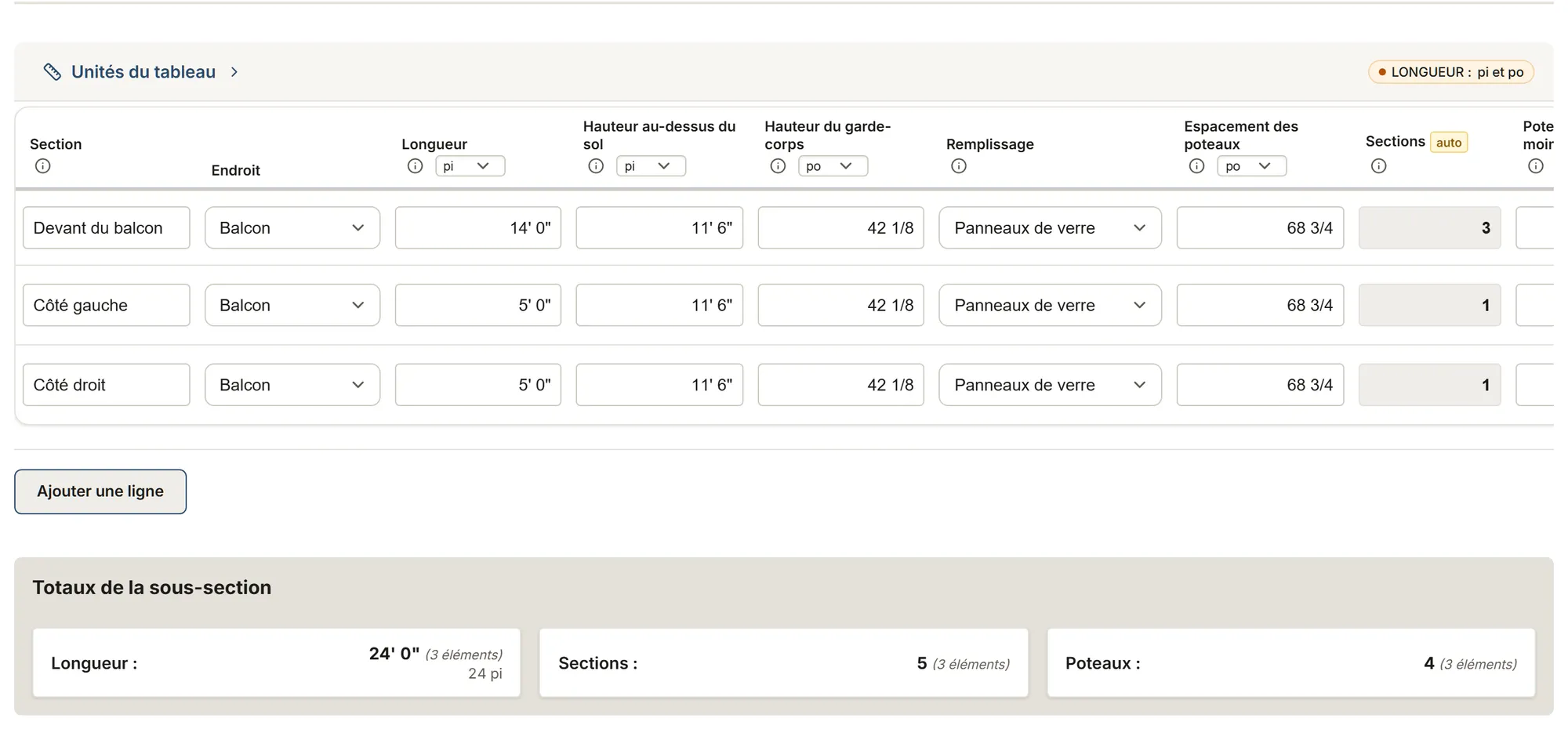Open the Longueur unit dropdown (pi)
Image resolution: width=1568 pixels, height=729 pixels.
[470, 166]
